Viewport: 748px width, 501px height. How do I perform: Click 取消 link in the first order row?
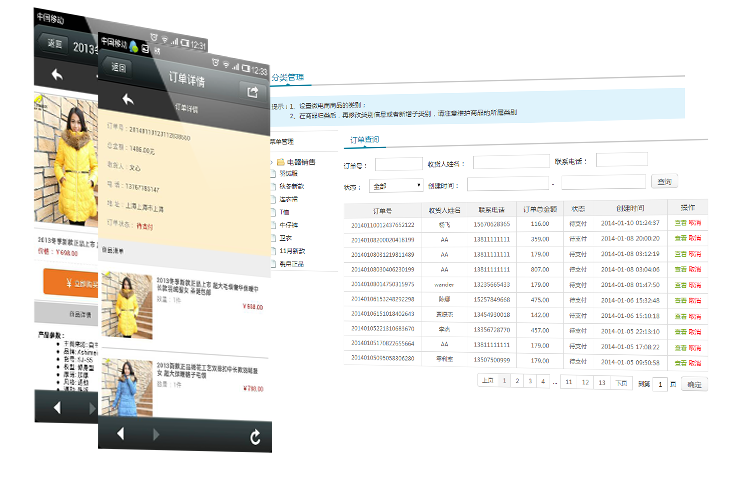pyautogui.click(x=695, y=223)
